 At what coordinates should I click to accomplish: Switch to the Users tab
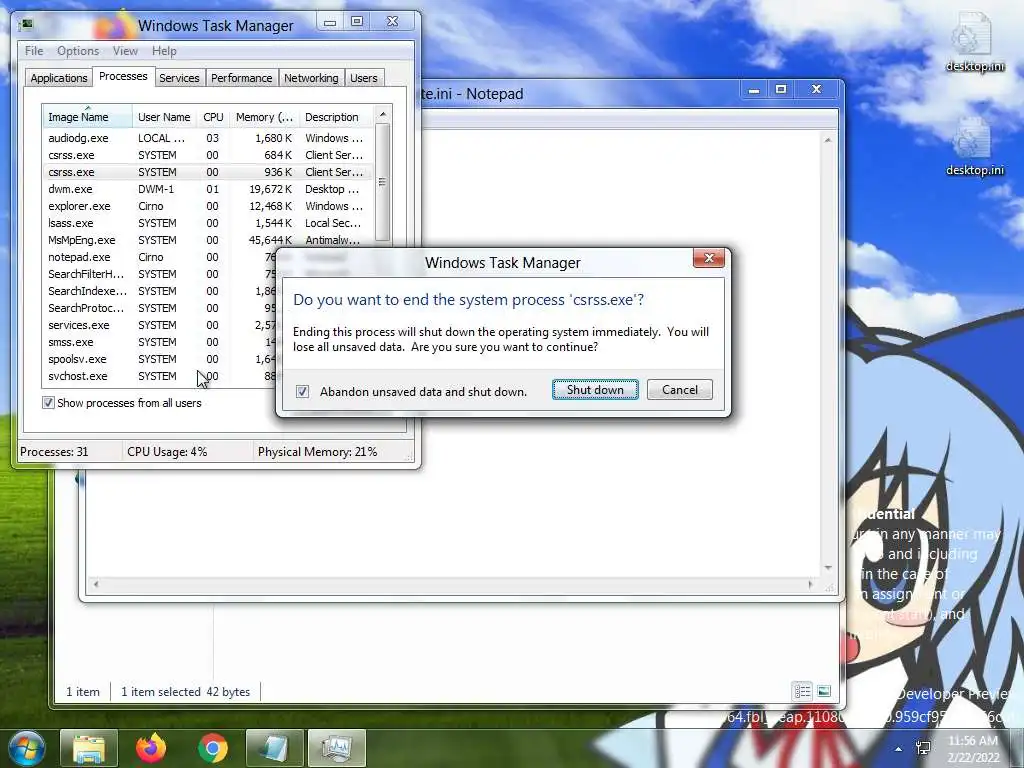coord(364,78)
